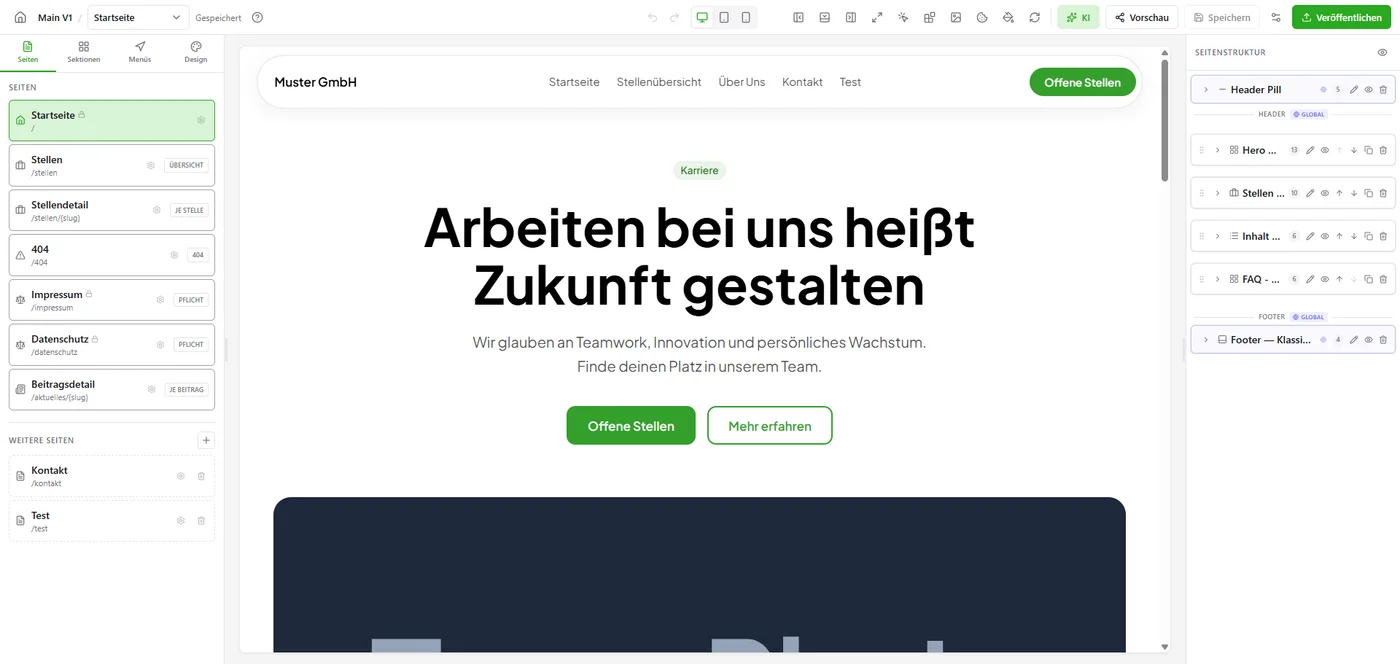Click the Vorschau button
This screenshot has height=664, width=1400.
click(1141, 17)
